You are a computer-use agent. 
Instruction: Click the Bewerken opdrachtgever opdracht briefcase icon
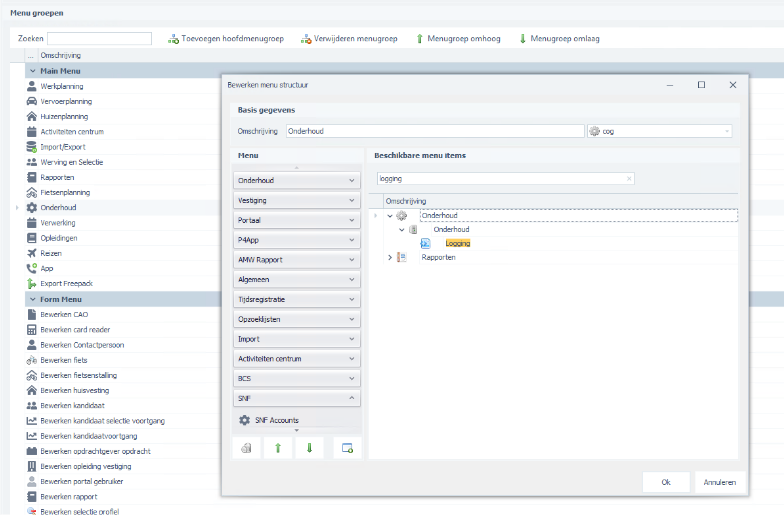[x=32, y=451]
